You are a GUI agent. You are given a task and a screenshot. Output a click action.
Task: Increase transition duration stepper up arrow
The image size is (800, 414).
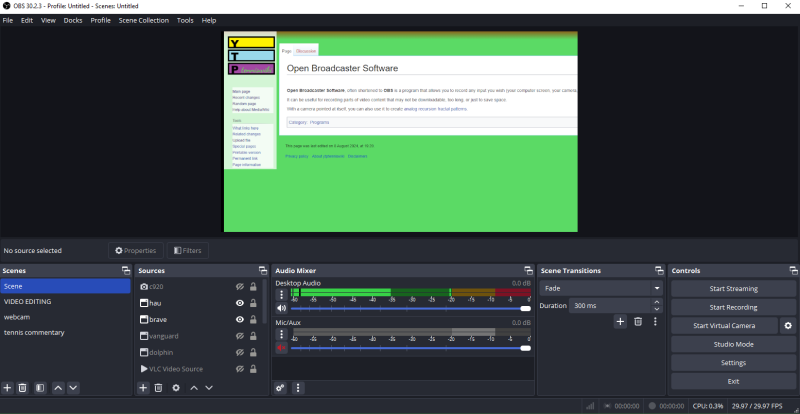(657, 302)
